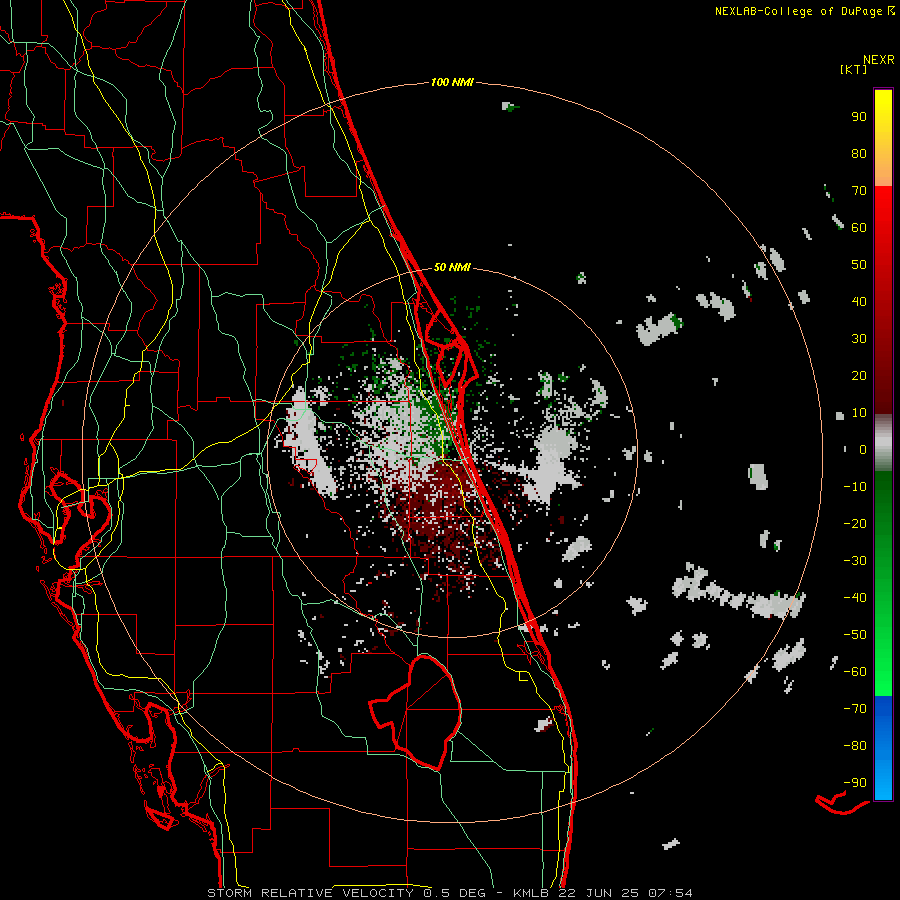900x900 pixels.
Task: Click the 22 JUN 25 date text
Action: pos(599,893)
